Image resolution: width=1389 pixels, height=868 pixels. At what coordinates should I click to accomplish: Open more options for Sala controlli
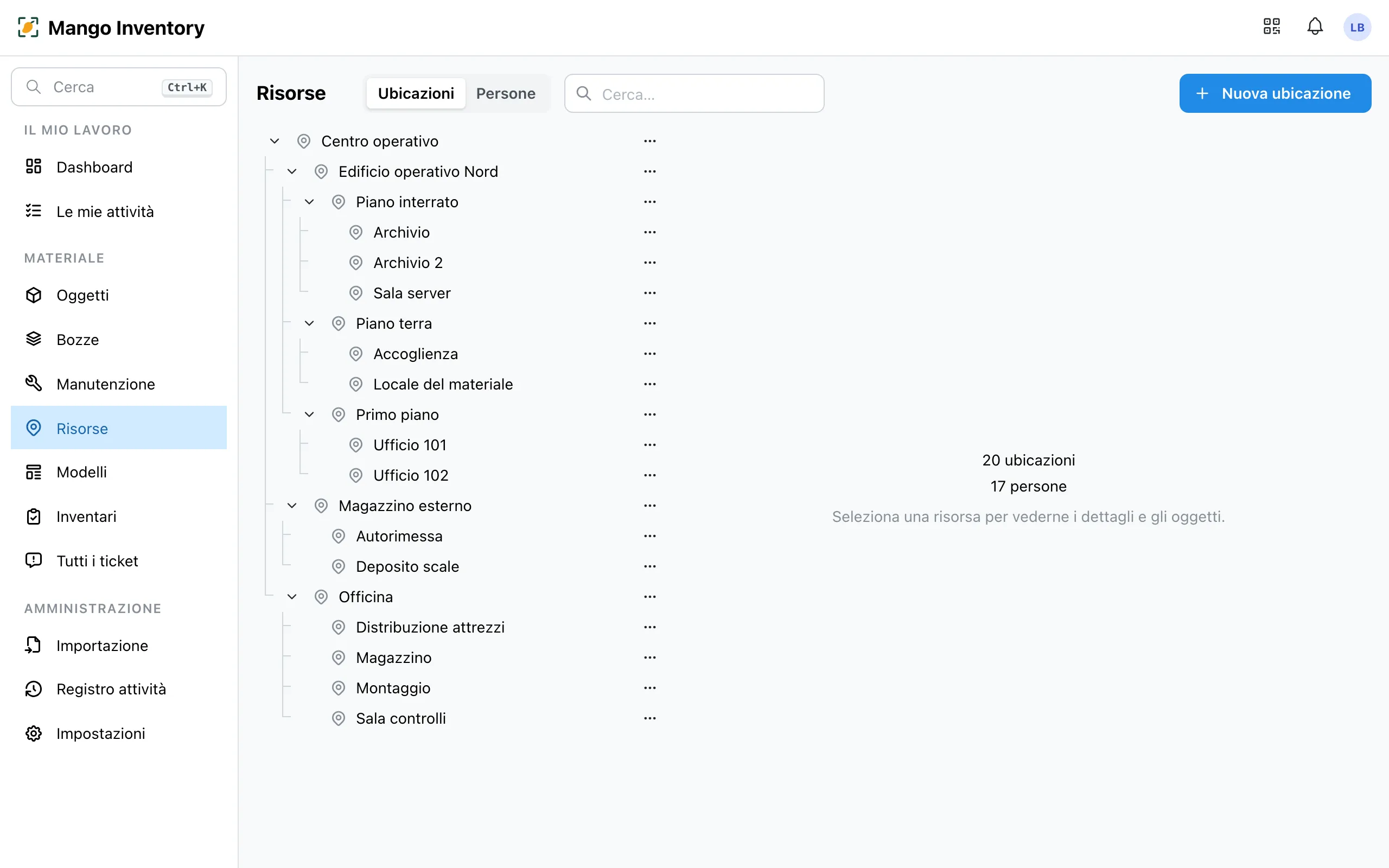649,719
